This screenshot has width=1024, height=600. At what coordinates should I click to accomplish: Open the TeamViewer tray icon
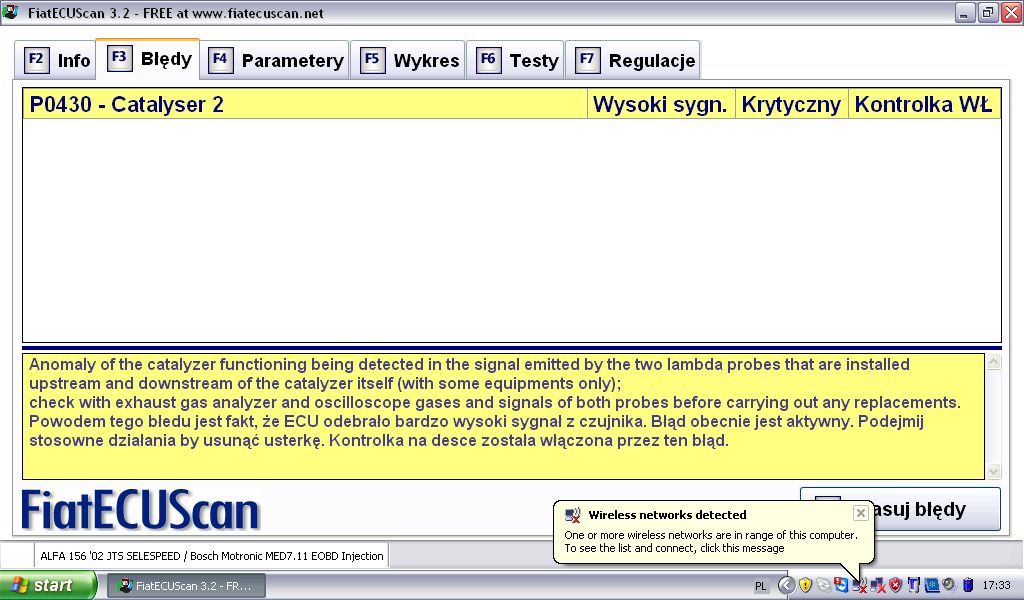[841, 586]
